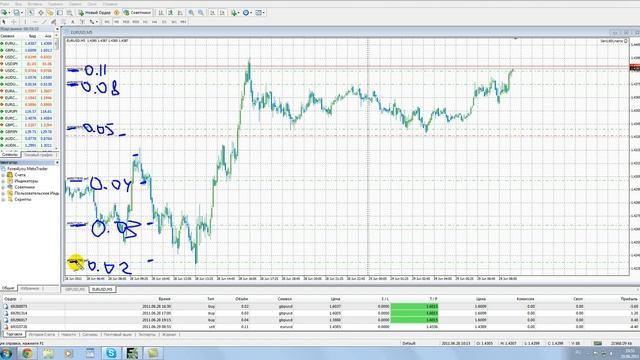Switch chart to bar chart type
The height and width of the screenshot is (360, 640).
(x=161, y=13)
